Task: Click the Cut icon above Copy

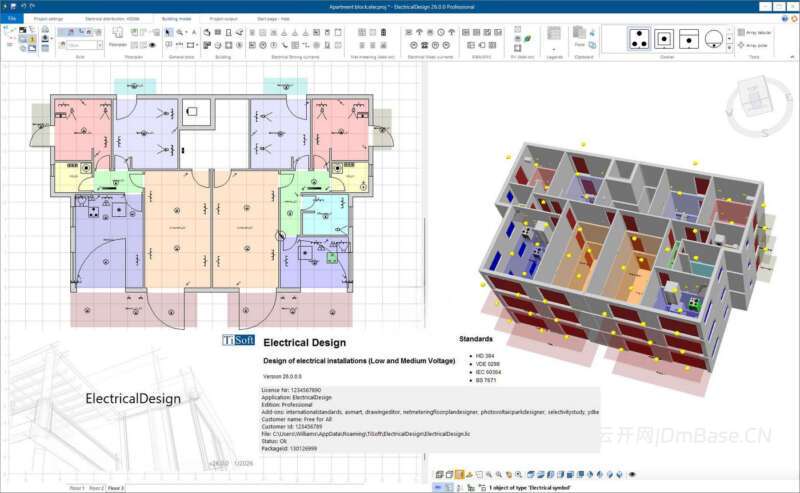Action: [592, 33]
